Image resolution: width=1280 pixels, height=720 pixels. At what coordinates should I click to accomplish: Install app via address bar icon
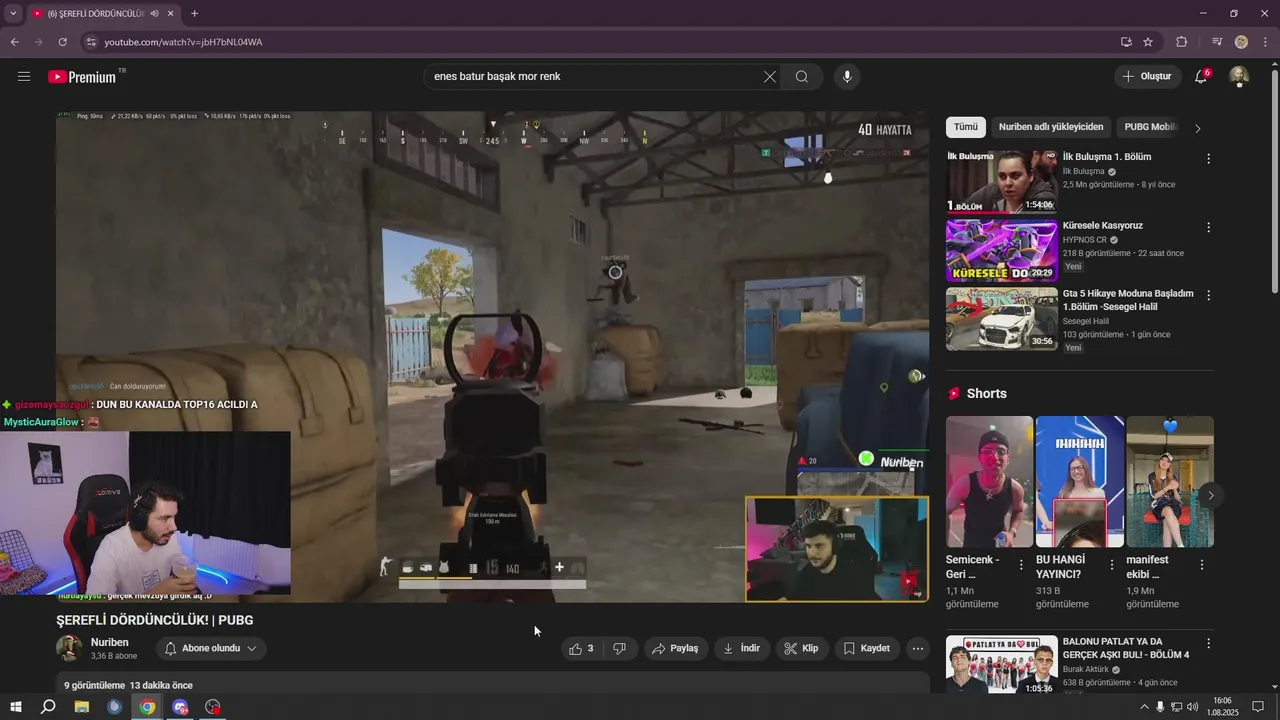(1126, 42)
